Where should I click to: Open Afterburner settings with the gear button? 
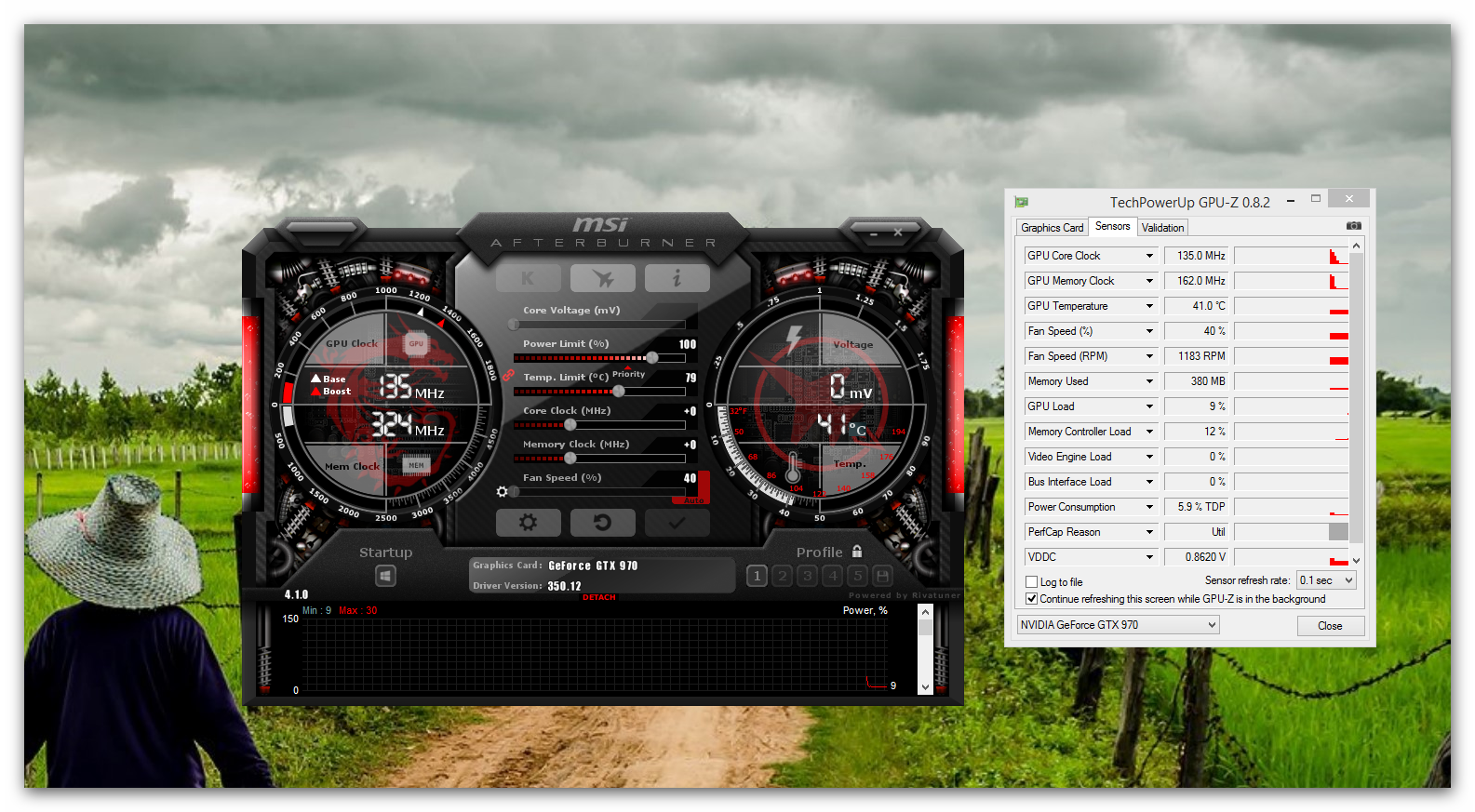pyautogui.click(x=529, y=523)
